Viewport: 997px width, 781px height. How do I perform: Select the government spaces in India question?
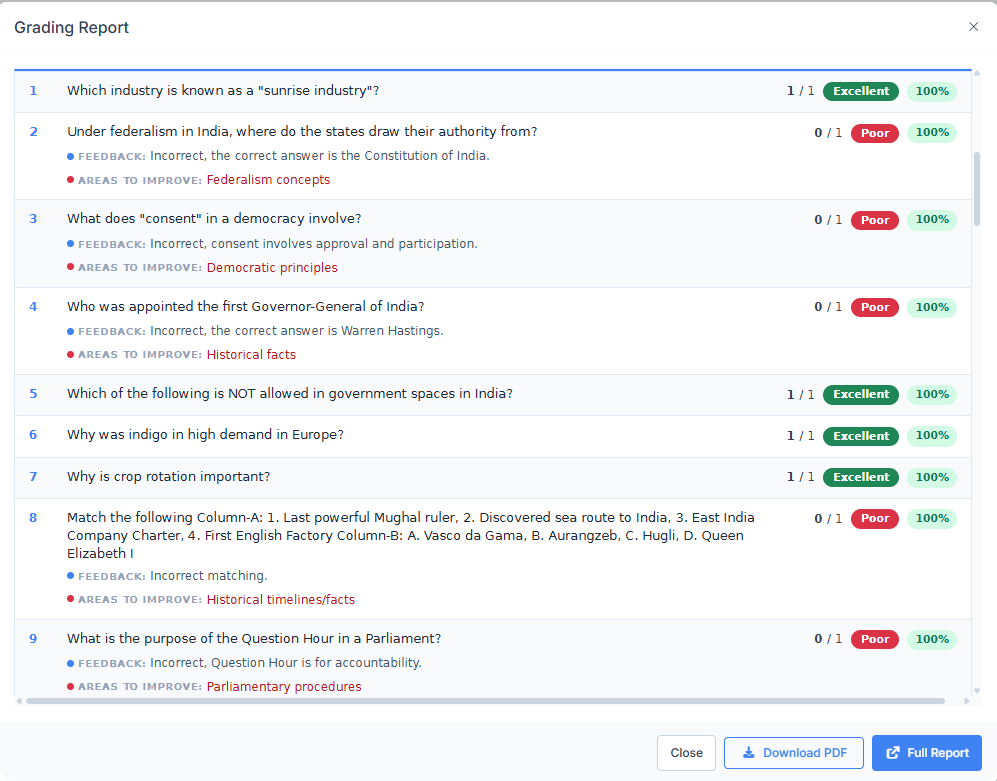[290, 394]
